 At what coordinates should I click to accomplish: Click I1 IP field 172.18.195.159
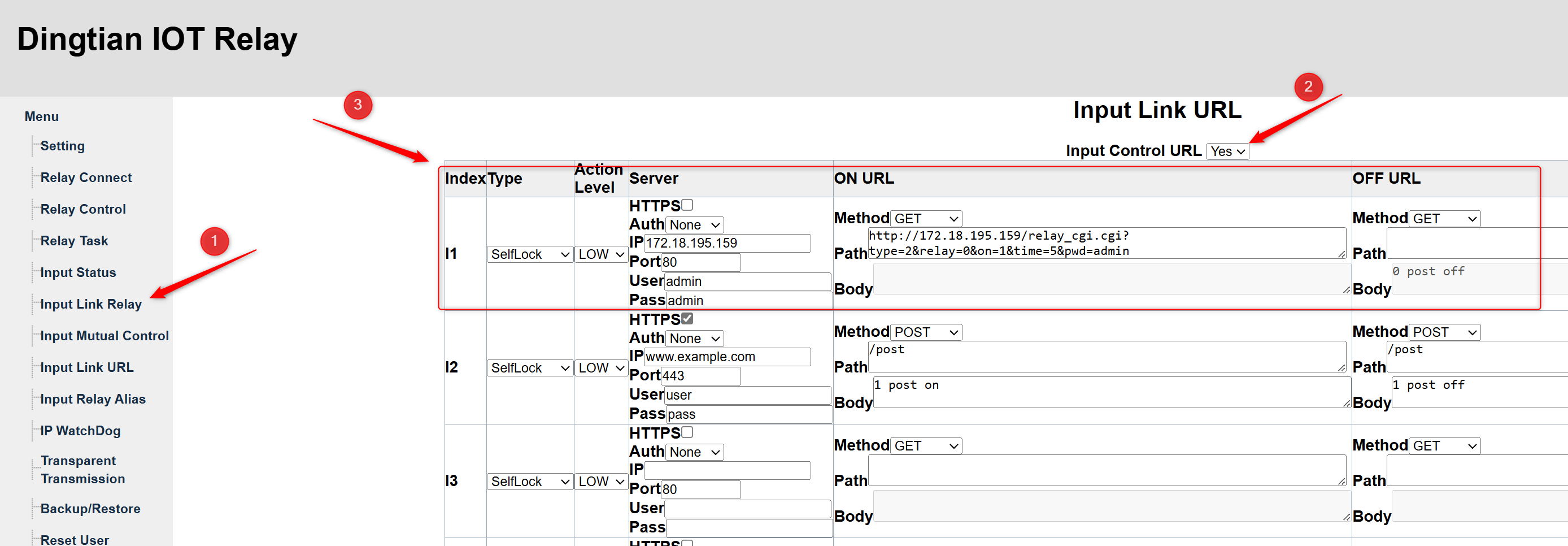tap(728, 243)
